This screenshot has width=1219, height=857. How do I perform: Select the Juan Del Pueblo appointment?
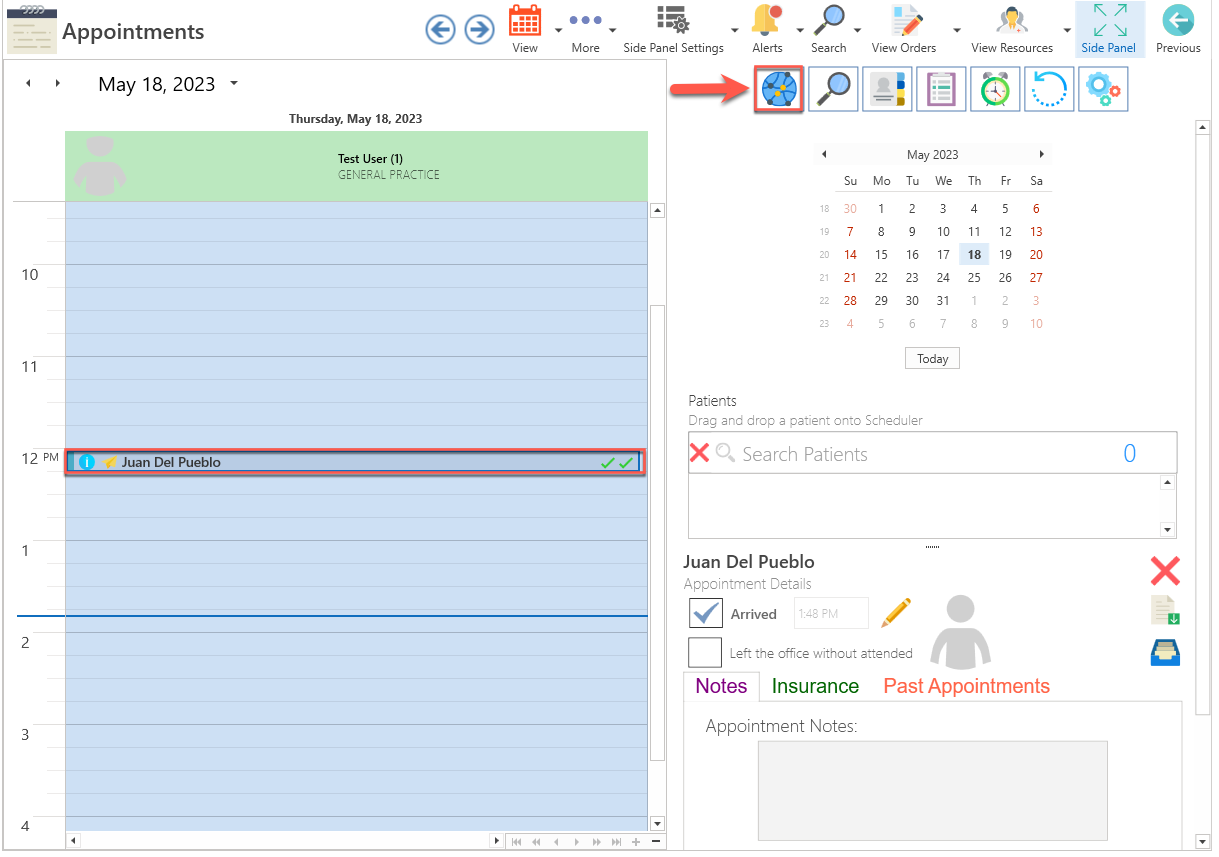tap(355, 462)
